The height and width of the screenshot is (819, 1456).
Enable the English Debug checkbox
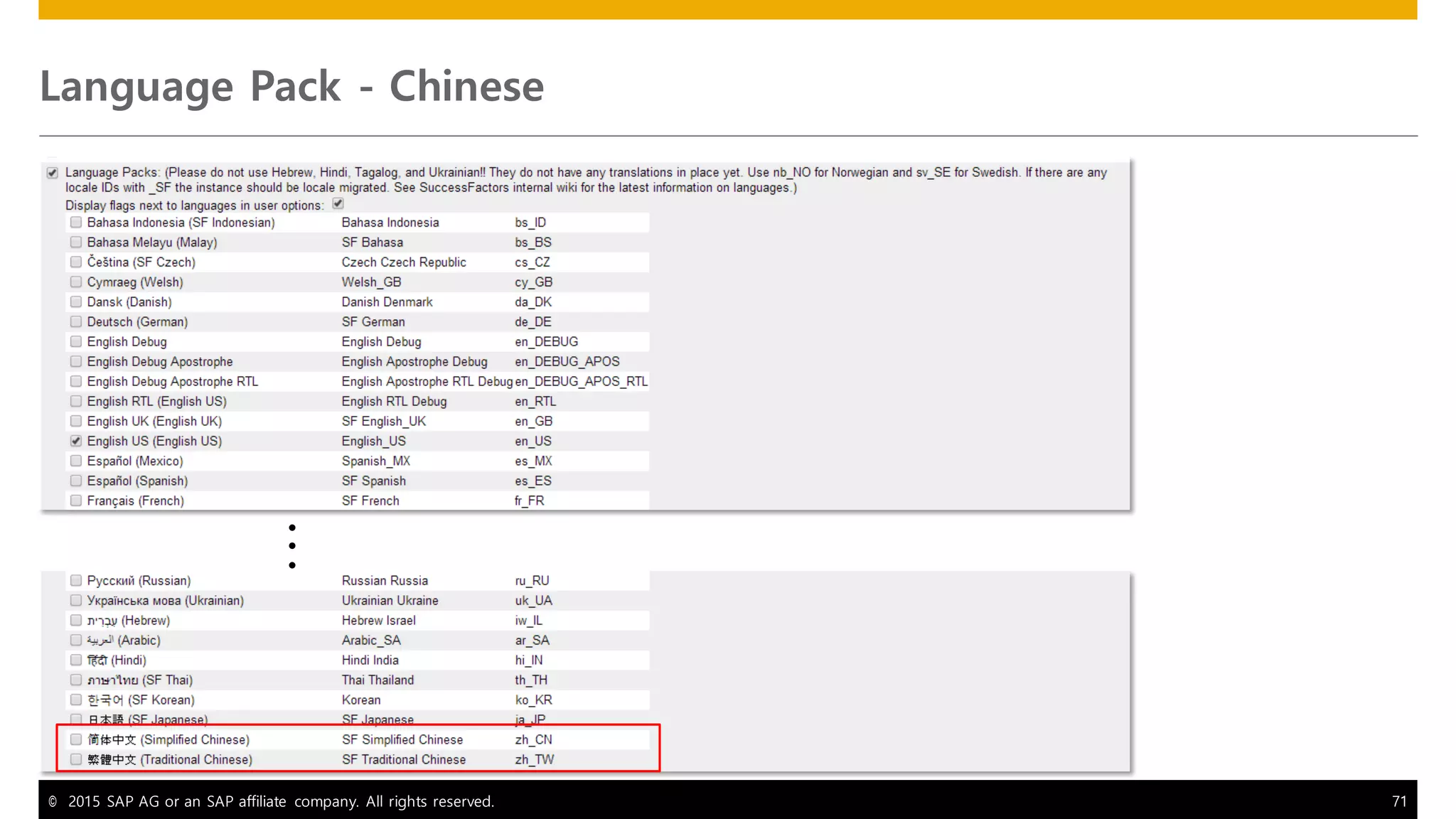(76, 342)
